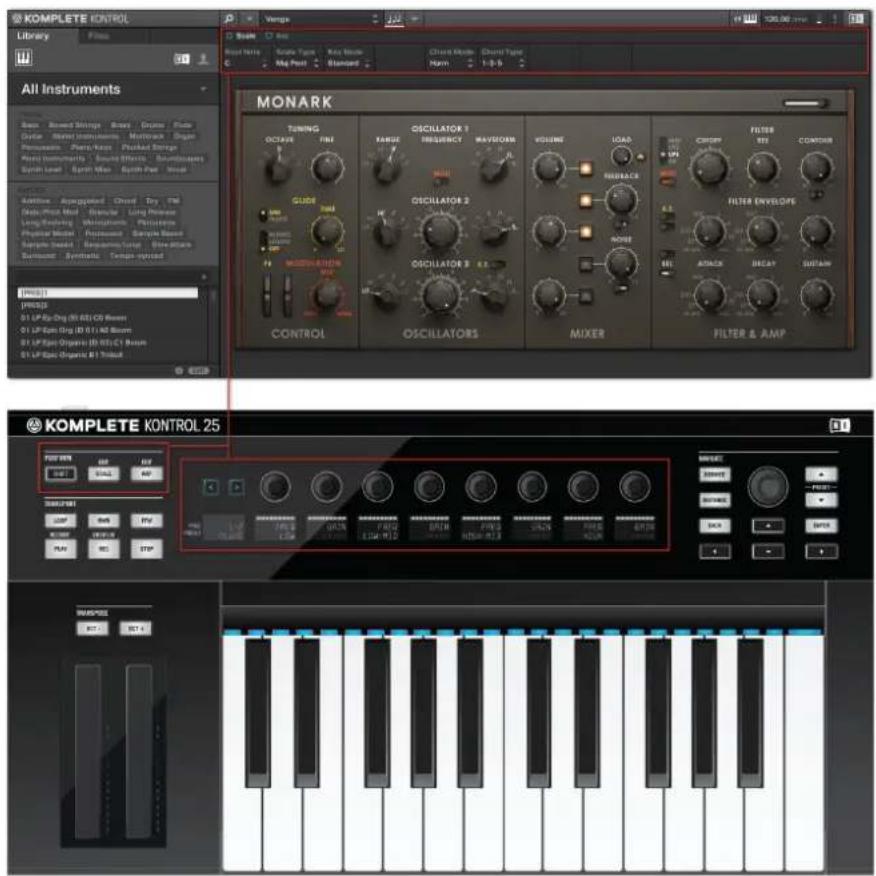
Task: Click the SHIFT button on the keyboard
Action: [60, 474]
